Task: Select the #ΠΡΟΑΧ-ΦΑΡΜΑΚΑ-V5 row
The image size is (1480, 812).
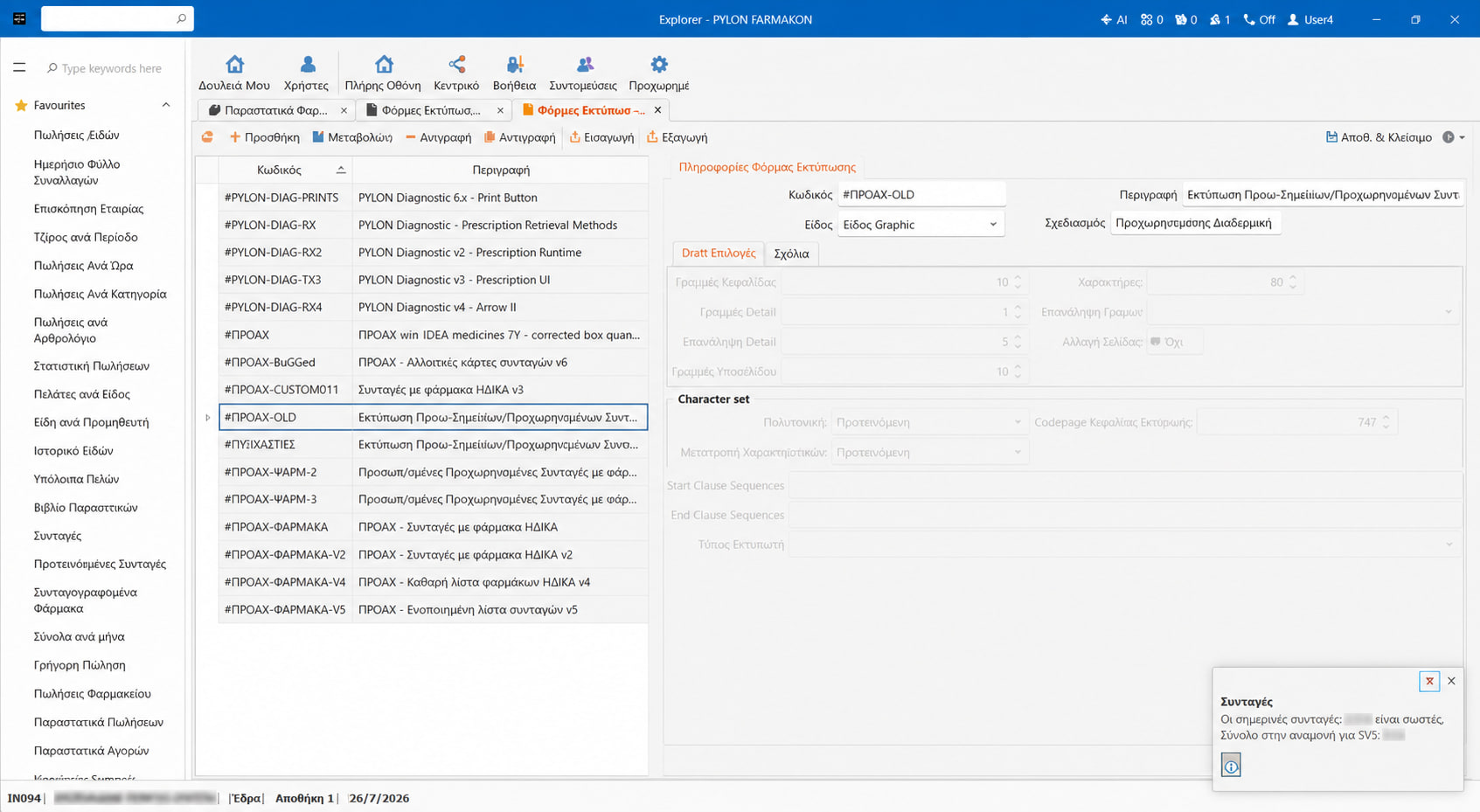Action: coord(434,609)
